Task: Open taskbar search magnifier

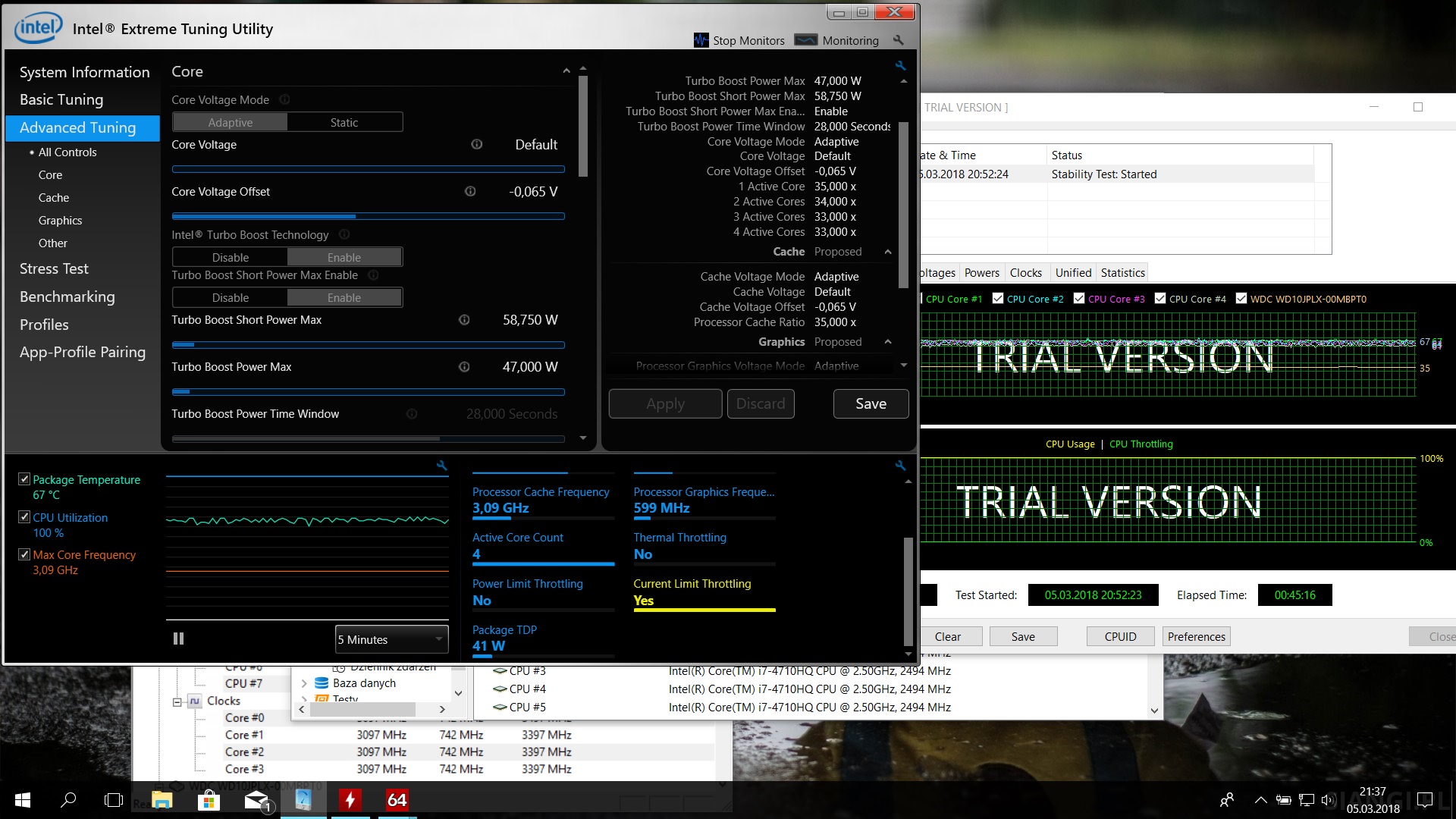Action: [68, 800]
